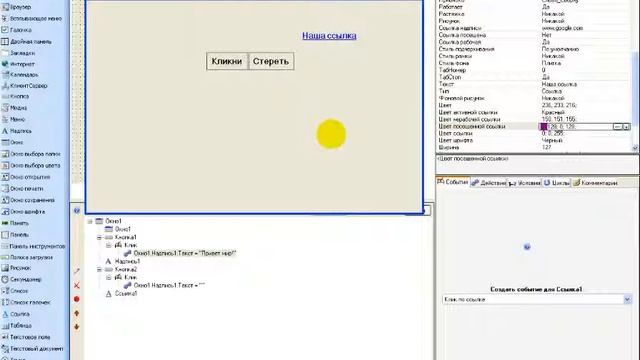Open the Клик по ссылке event dropdown

click(627, 300)
